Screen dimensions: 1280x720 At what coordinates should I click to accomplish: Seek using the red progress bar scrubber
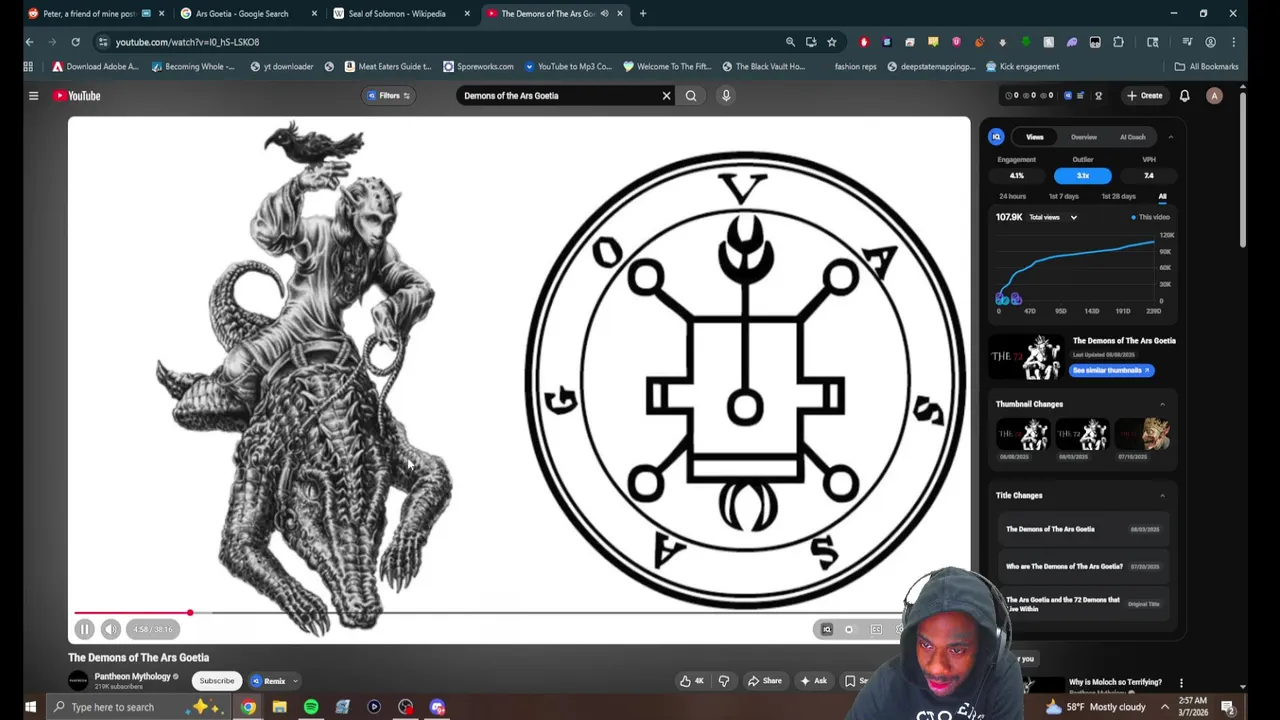click(189, 613)
